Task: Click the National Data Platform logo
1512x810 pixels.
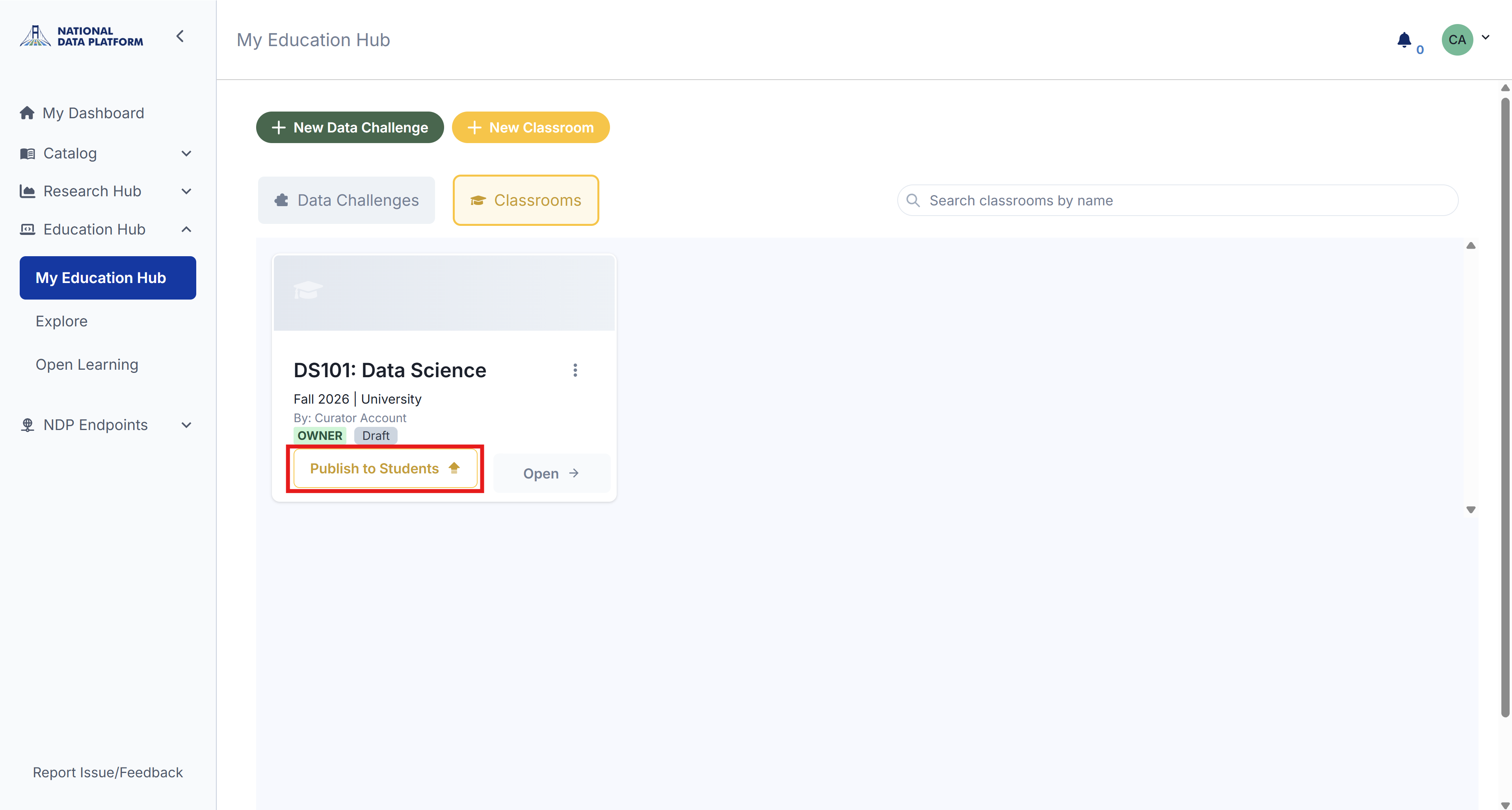Action: click(x=81, y=36)
